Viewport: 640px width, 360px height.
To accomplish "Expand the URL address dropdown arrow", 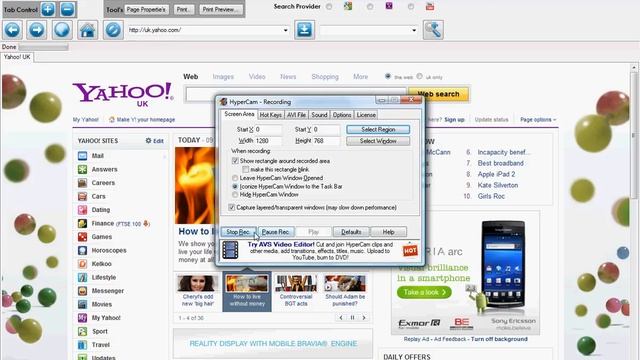I will tap(285, 30).
